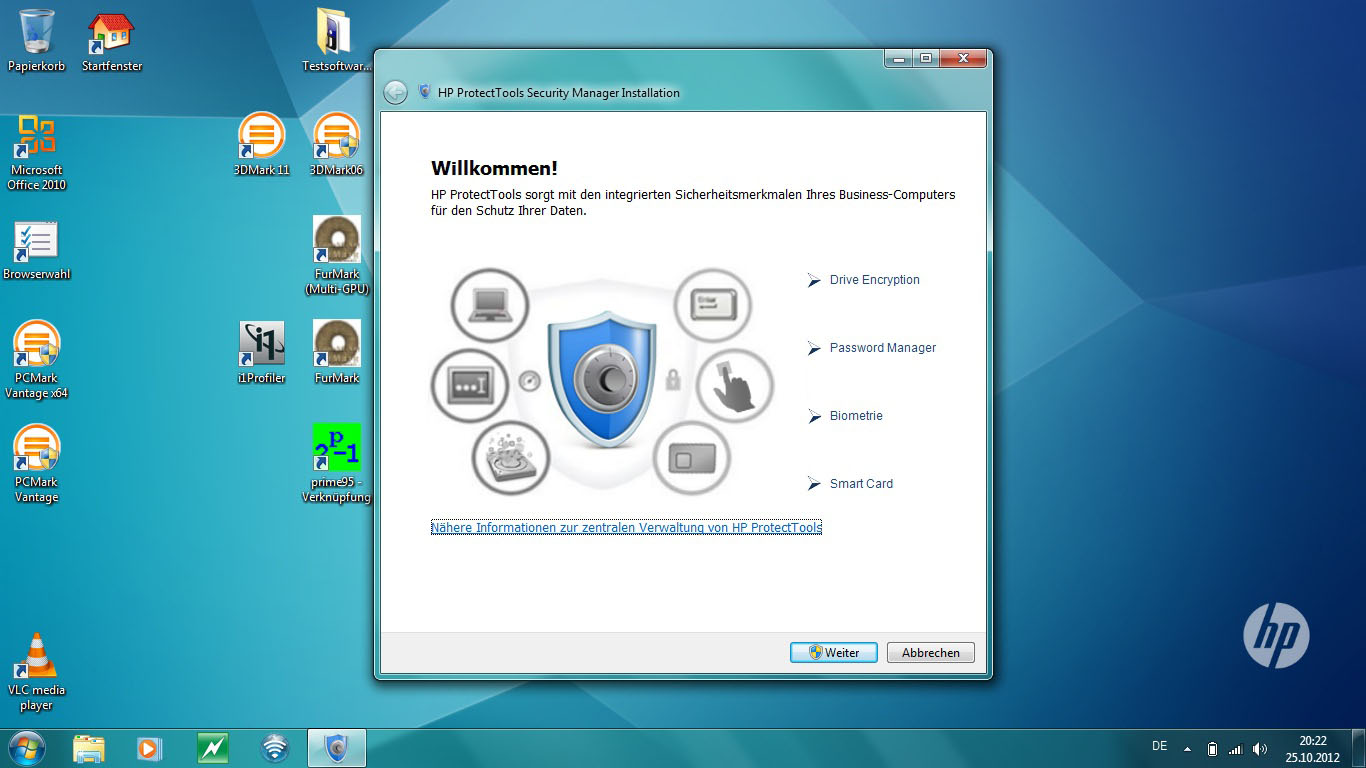
Task: Click the central blue shield lock image
Action: [602, 378]
